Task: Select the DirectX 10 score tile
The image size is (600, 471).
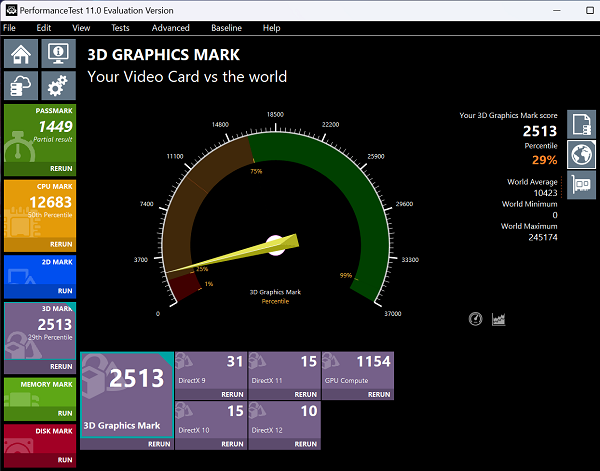Action: (211, 420)
